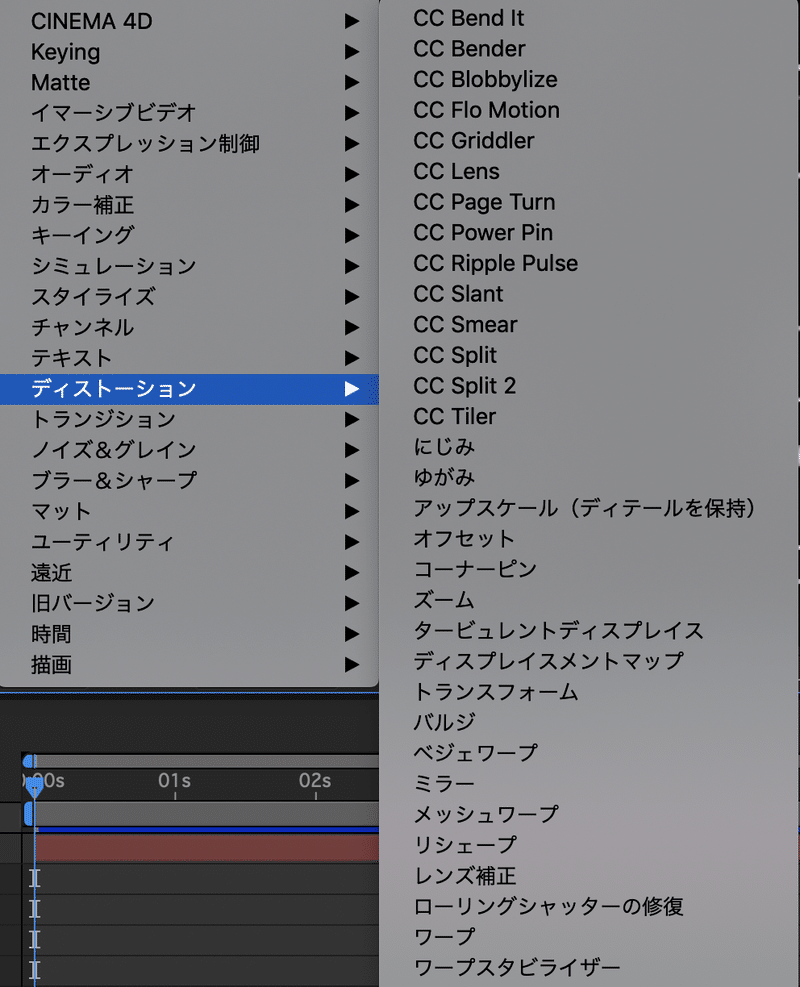Choose the オフセット effect

(x=589, y=539)
